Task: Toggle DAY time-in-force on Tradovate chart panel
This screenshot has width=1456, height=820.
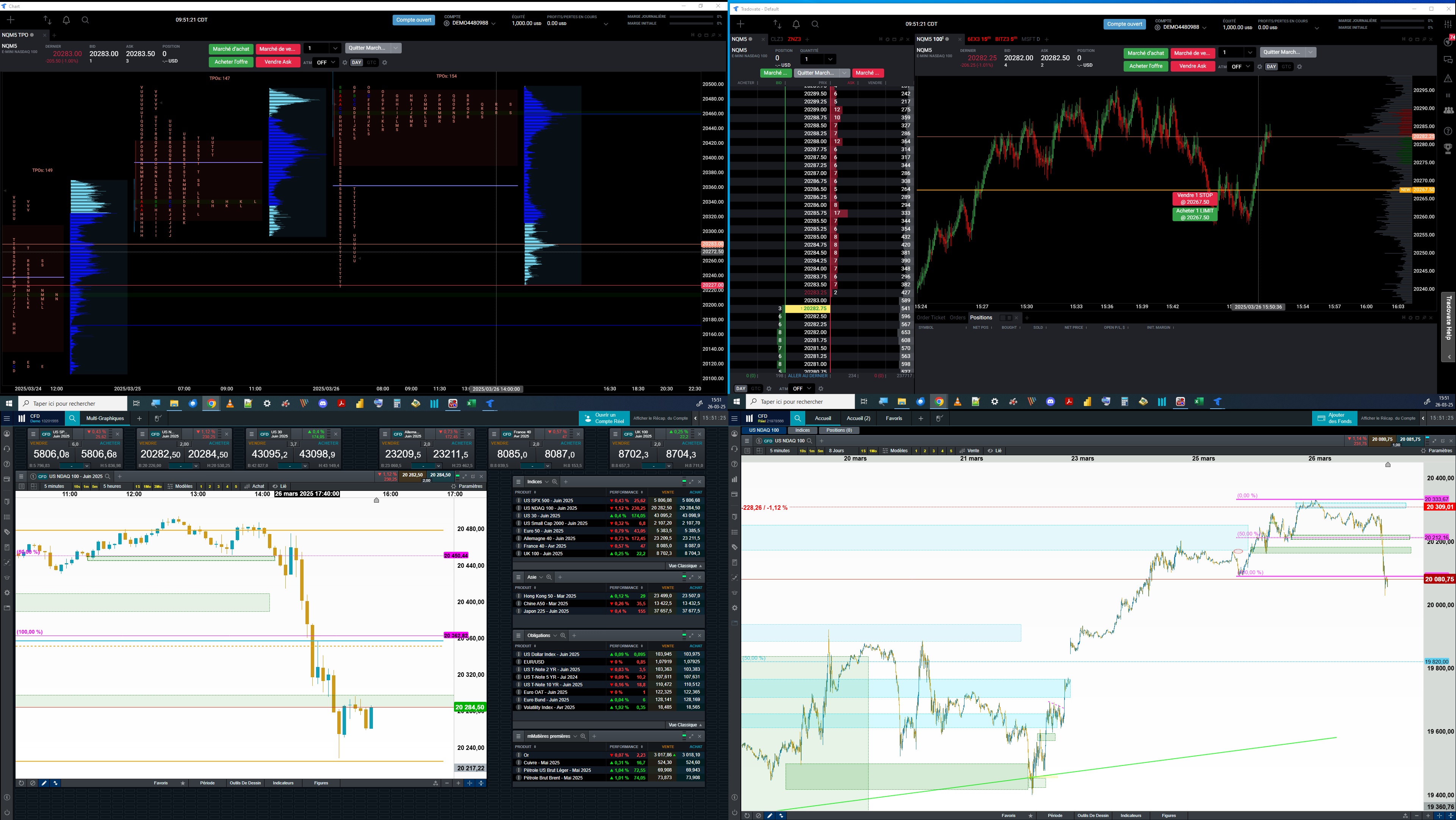Action: [x=1271, y=67]
